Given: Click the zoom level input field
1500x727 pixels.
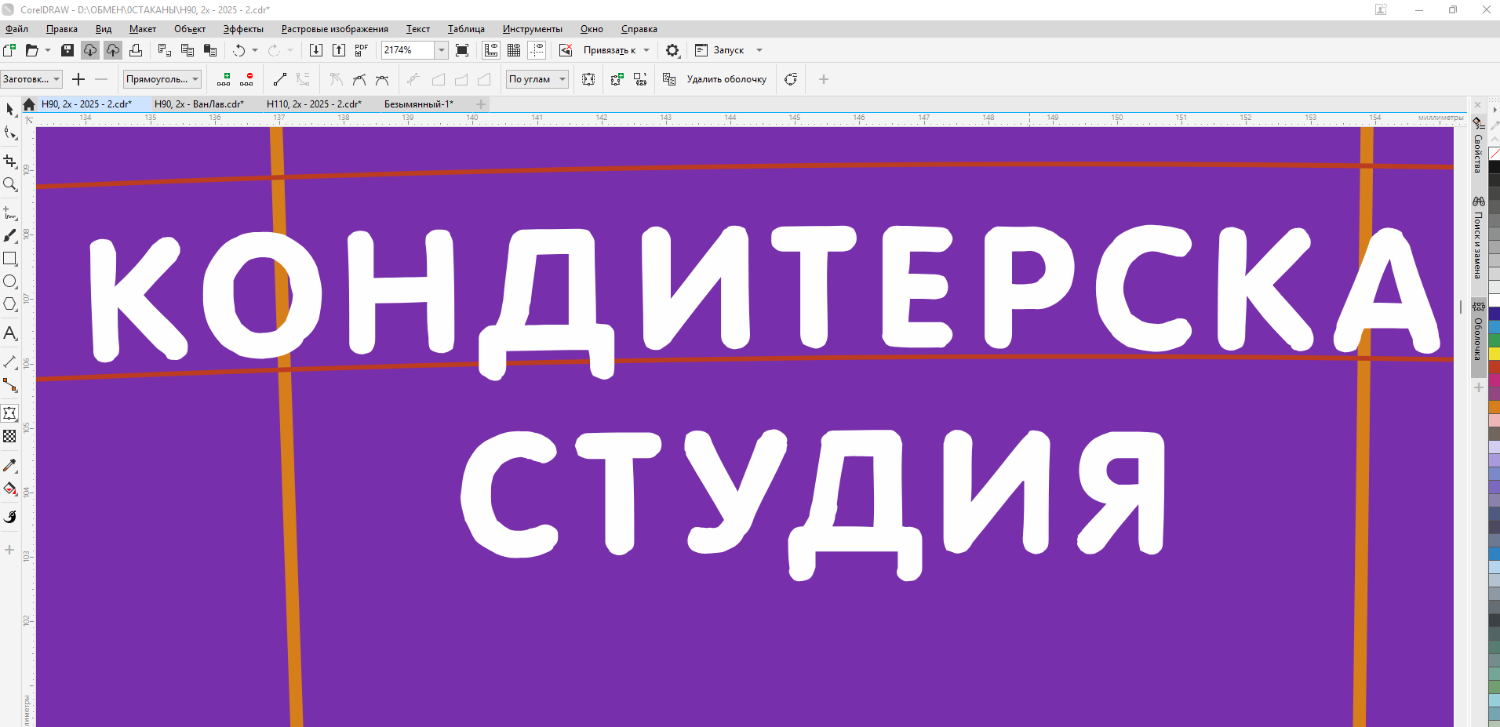Looking at the screenshot, I should [408, 50].
